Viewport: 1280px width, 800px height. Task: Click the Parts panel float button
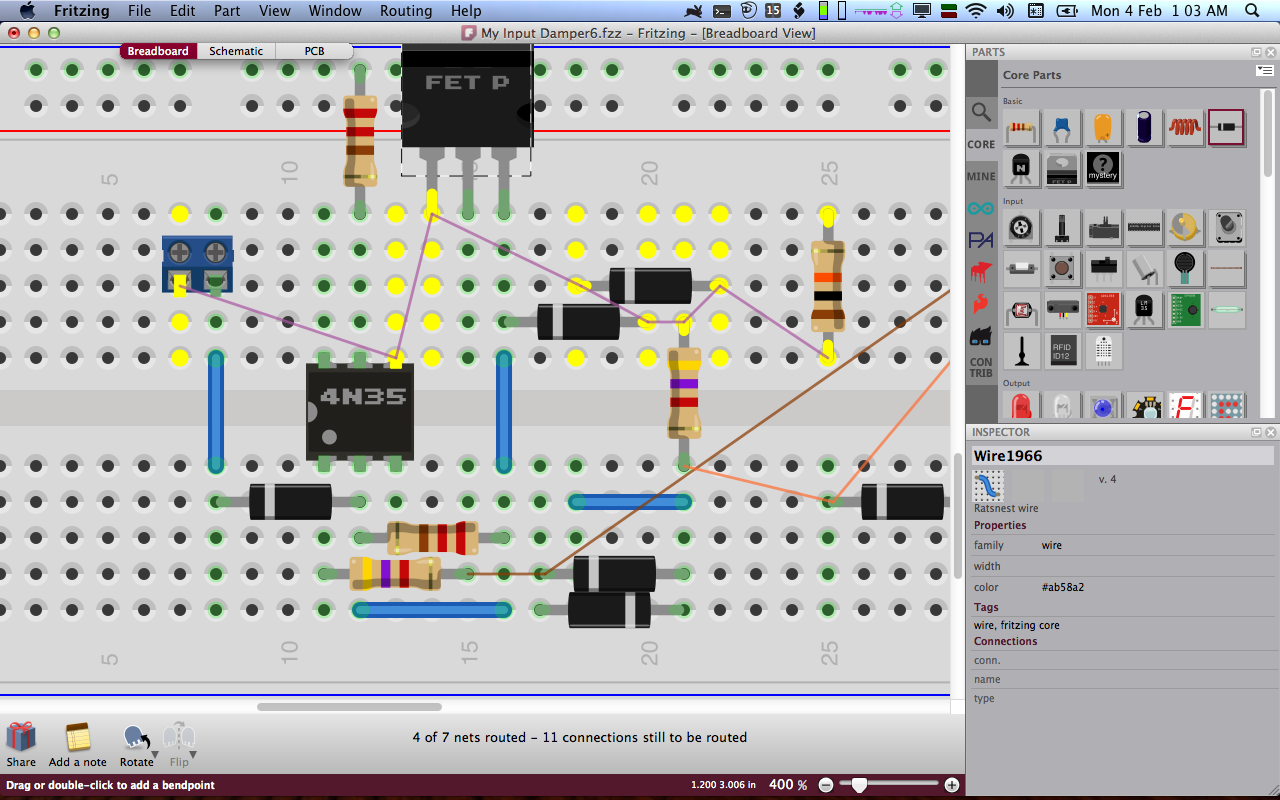click(1257, 52)
